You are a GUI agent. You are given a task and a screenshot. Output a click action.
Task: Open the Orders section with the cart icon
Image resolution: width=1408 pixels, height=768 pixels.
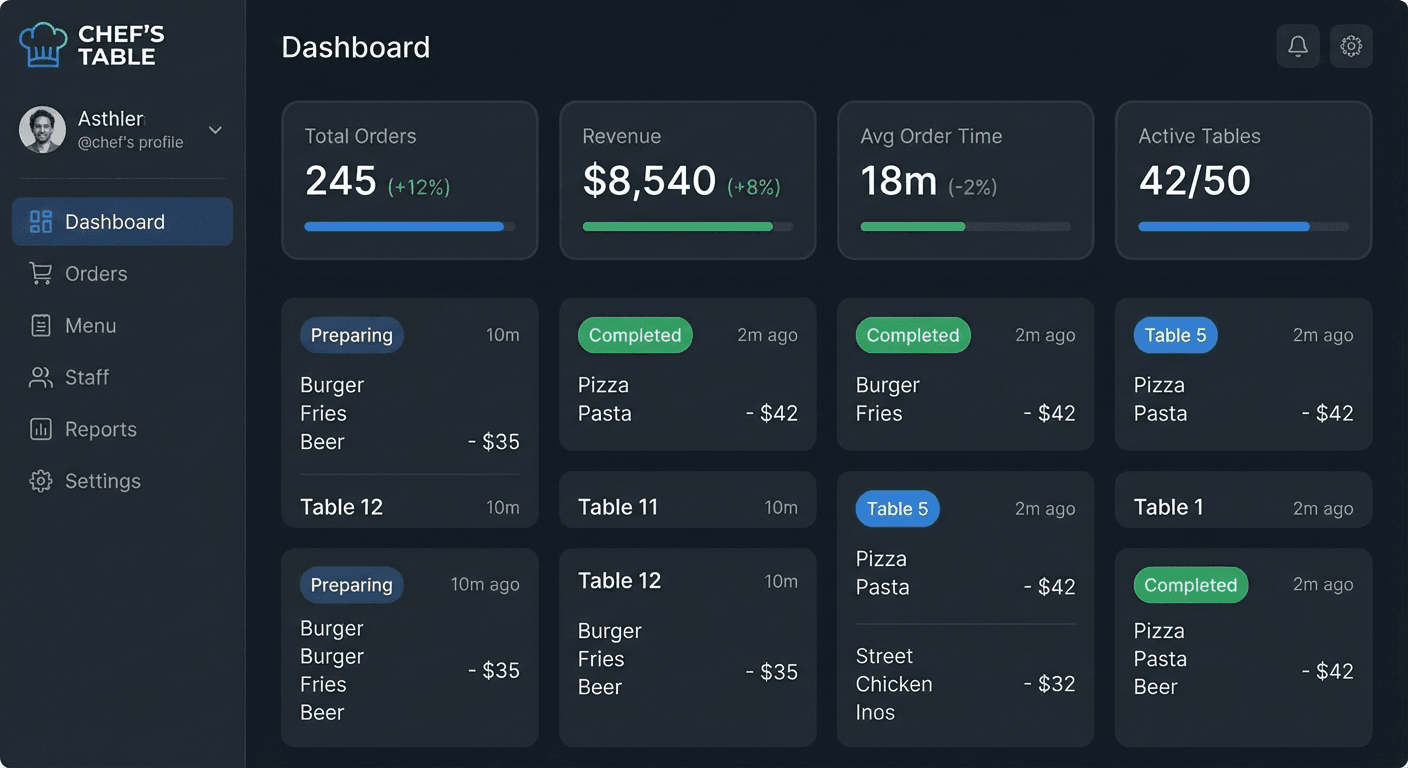tap(40, 273)
